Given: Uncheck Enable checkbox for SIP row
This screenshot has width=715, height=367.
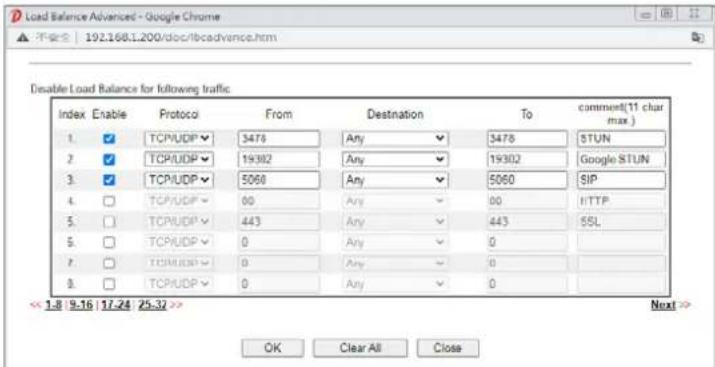Looking at the screenshot, I should pos(109,181).
